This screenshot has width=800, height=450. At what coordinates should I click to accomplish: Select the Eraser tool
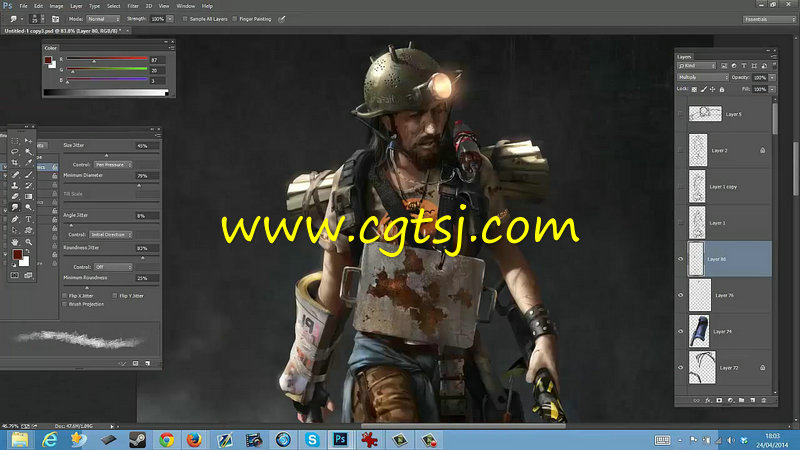[x=15, y=196]
